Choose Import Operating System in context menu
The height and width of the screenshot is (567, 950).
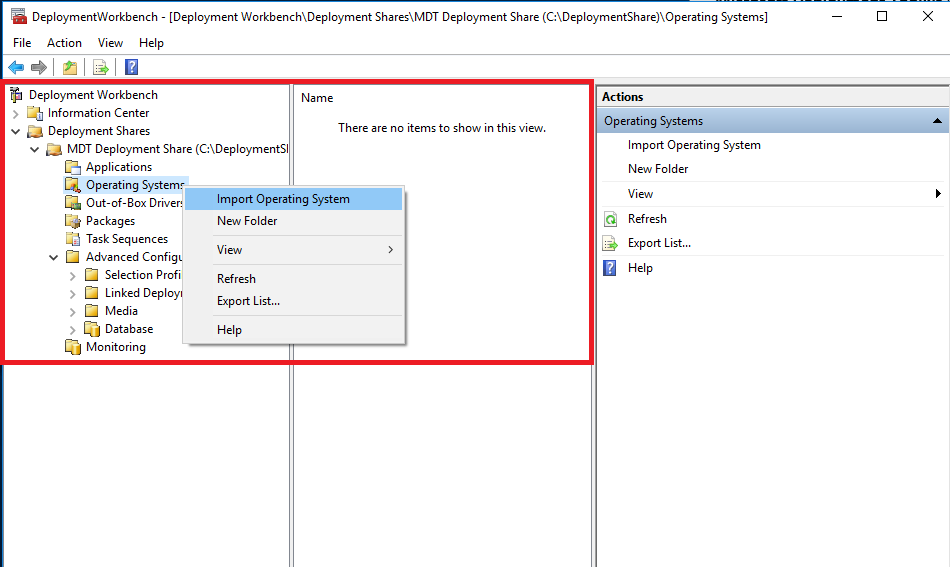coord(293,199)
